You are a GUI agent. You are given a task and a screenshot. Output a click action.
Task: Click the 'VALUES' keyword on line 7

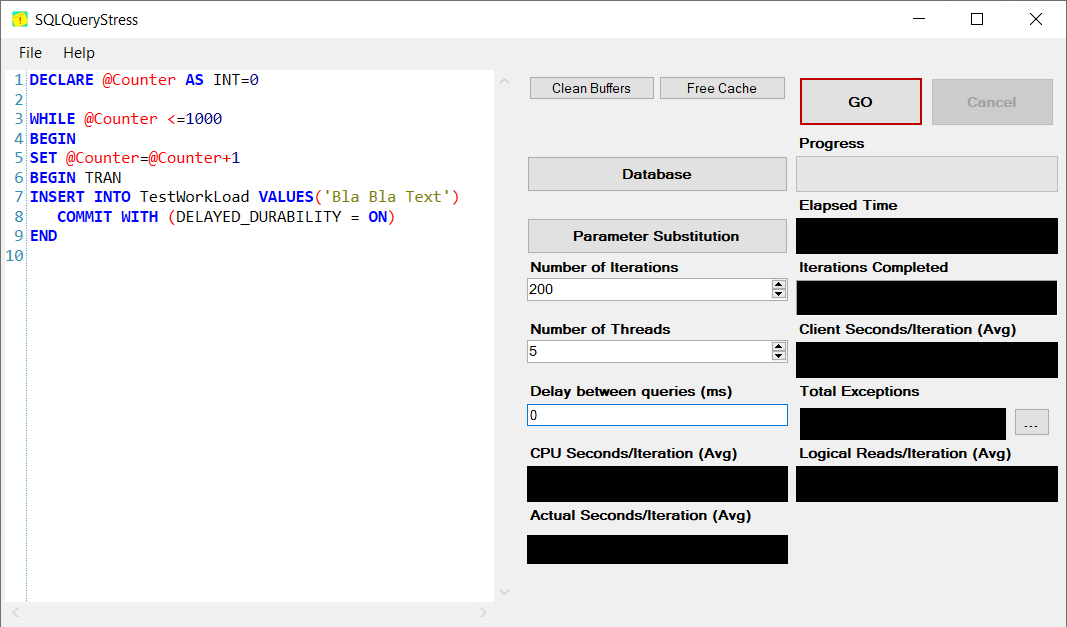point(286,197)
